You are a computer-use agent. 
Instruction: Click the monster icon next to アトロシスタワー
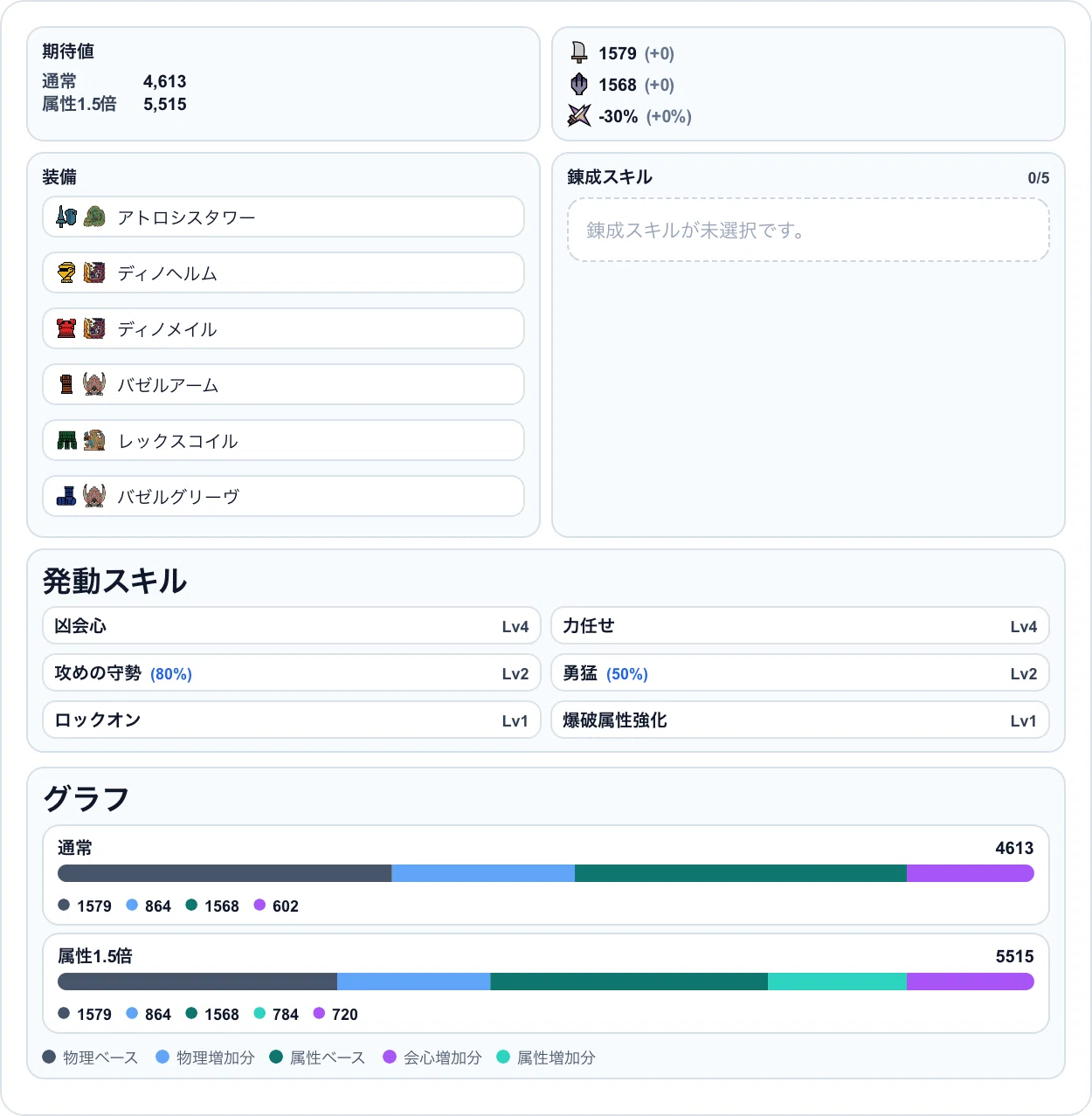(94, 217)
